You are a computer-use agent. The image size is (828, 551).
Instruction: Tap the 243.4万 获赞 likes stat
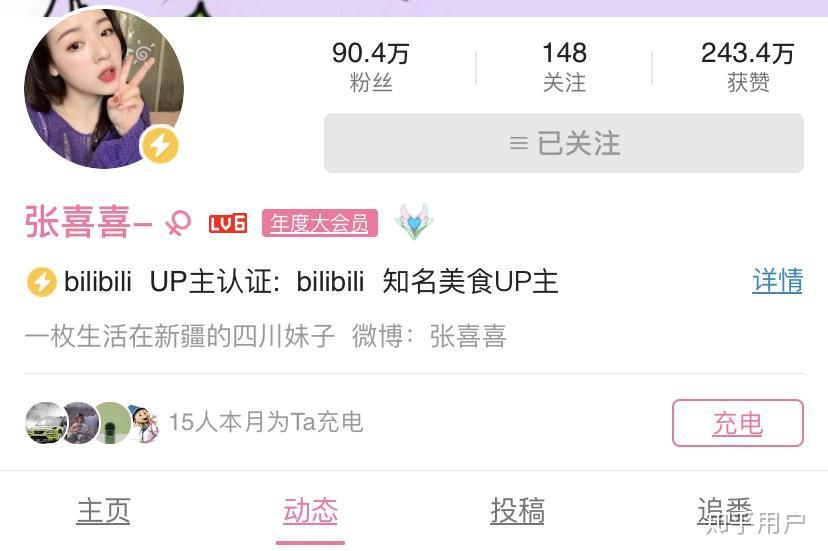(x=748, y=68)
